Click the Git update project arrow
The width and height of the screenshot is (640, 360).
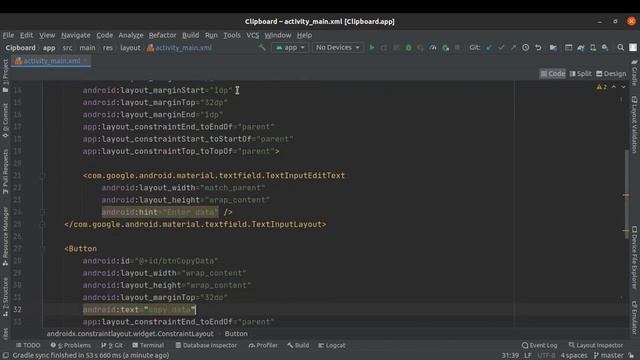coord(489,48)
